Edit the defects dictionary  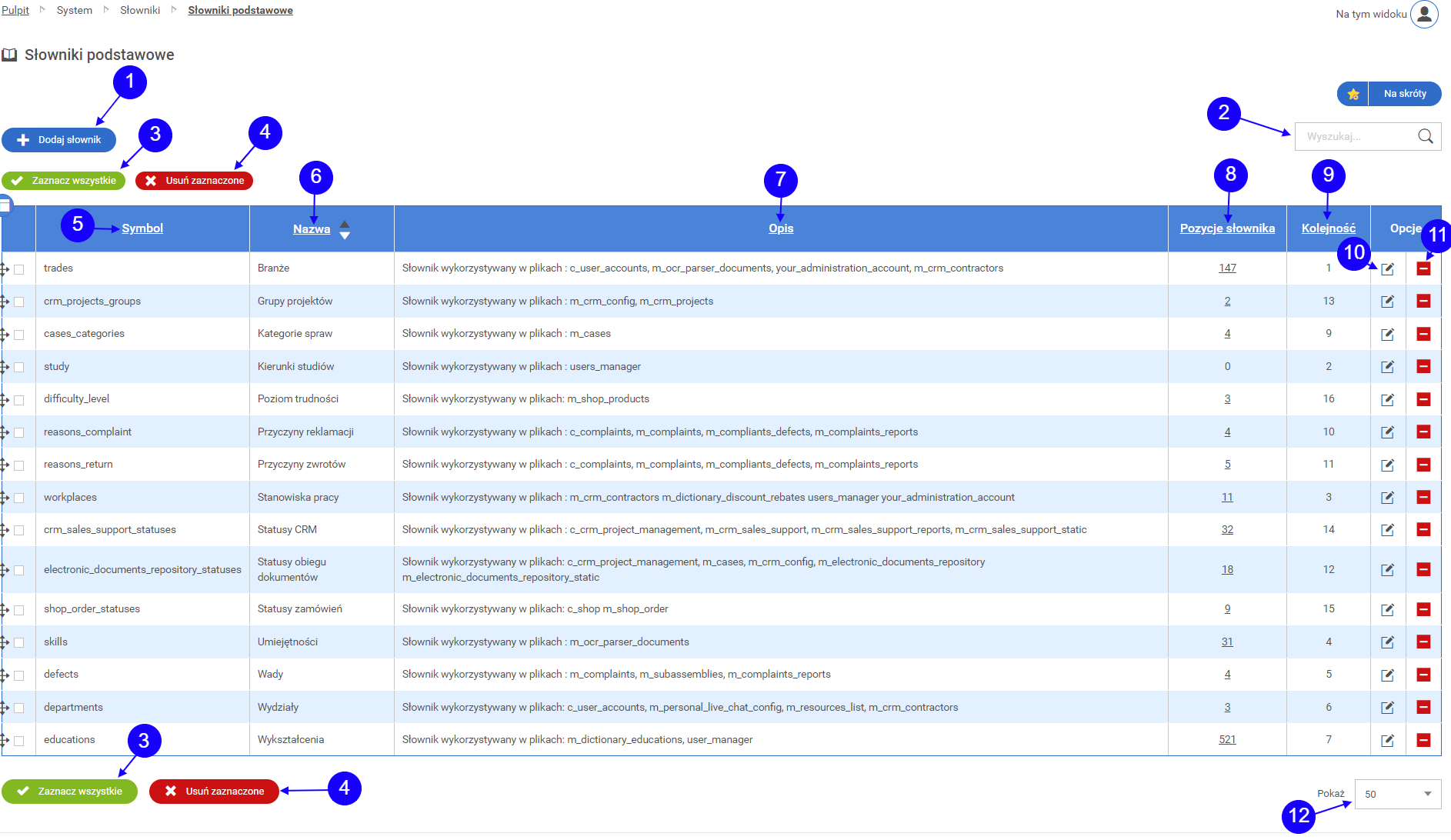tap(1387, 675)
